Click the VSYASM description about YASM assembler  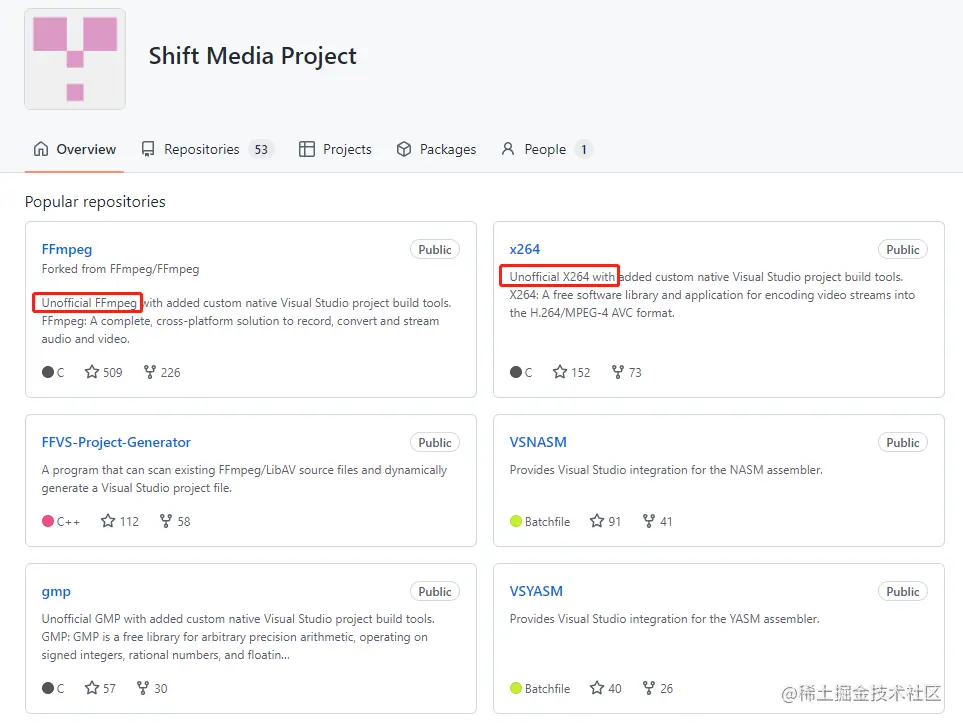click(x=665, y=619)
